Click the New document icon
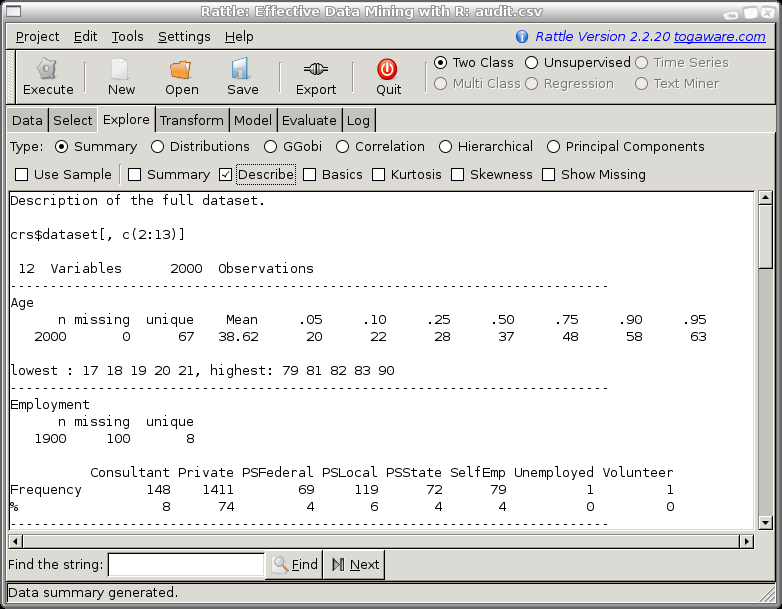This screenshot has height=609, width=782. 120,69
